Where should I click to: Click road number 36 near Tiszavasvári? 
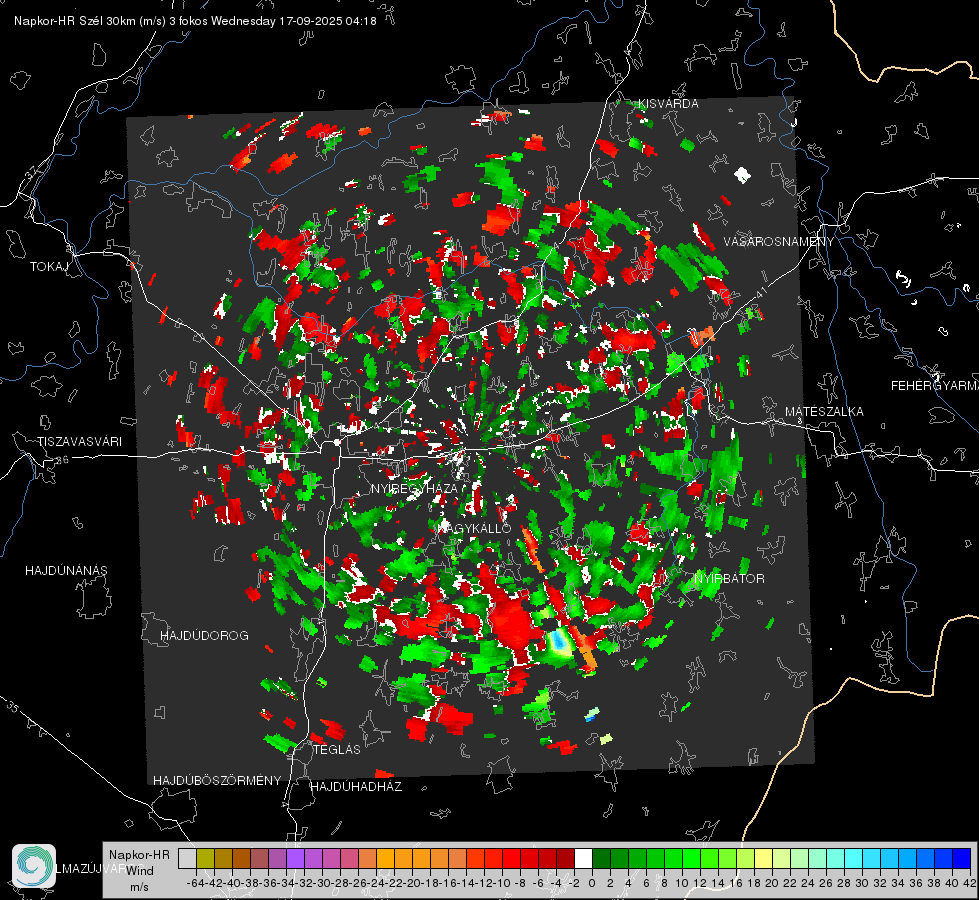(x=62, y=459)
